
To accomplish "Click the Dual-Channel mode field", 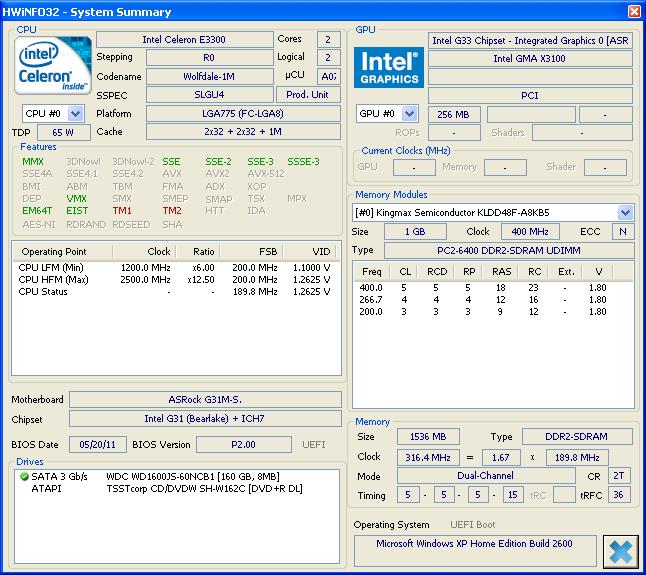I will click(x=486, y=476).
